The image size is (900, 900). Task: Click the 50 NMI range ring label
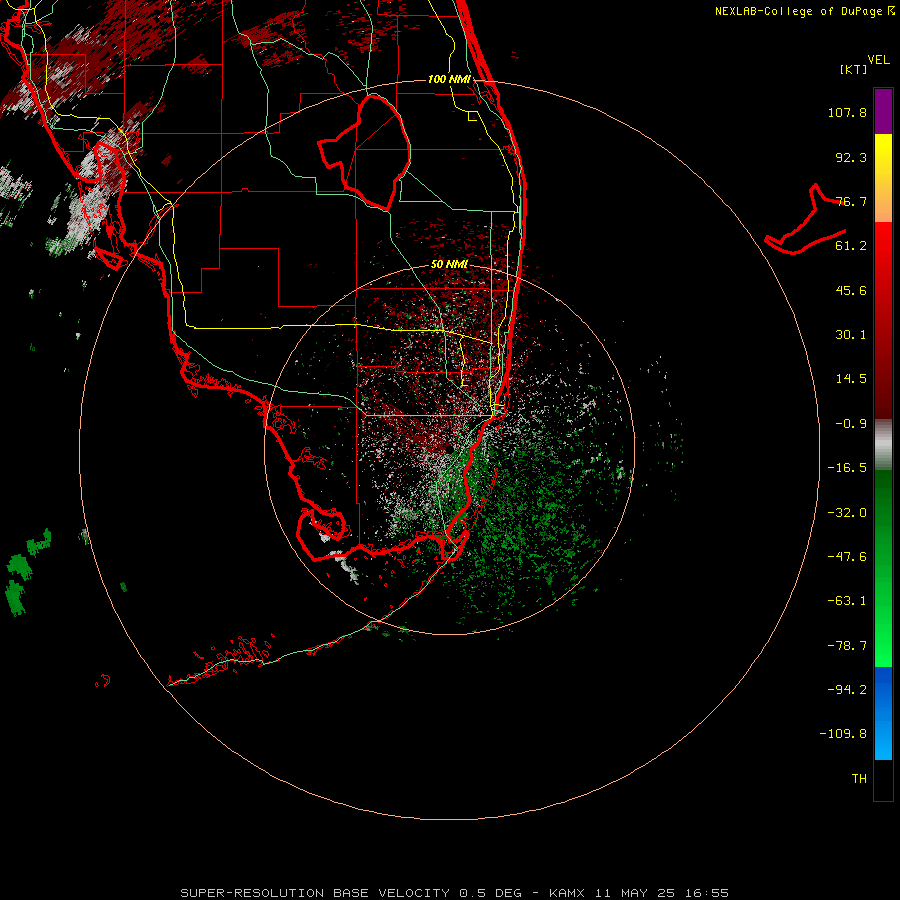pyautogui.click(x=449, y=264)
